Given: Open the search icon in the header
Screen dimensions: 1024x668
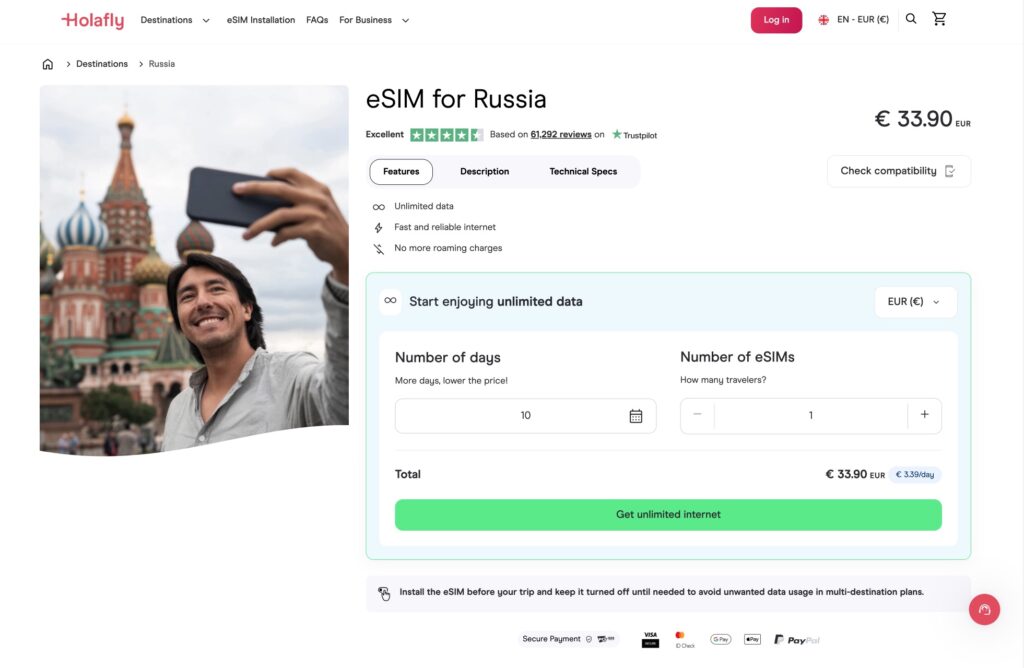Looking at the screenshot, I should point(911,18).
